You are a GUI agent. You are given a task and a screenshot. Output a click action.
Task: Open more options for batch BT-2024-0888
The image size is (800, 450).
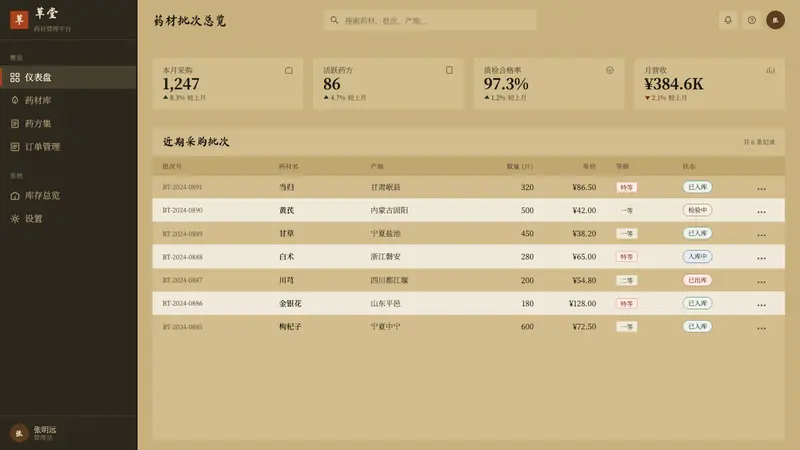click(761, 257)
